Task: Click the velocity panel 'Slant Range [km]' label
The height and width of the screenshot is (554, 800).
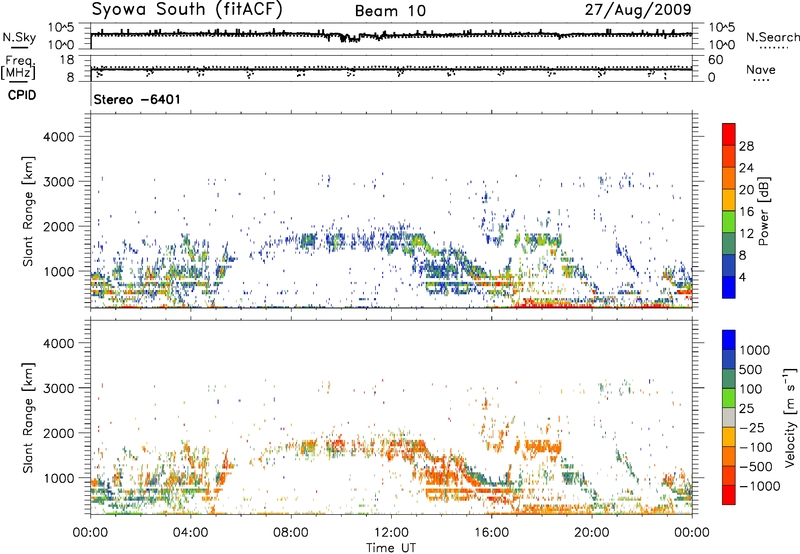Action: [x=28, y=418]
